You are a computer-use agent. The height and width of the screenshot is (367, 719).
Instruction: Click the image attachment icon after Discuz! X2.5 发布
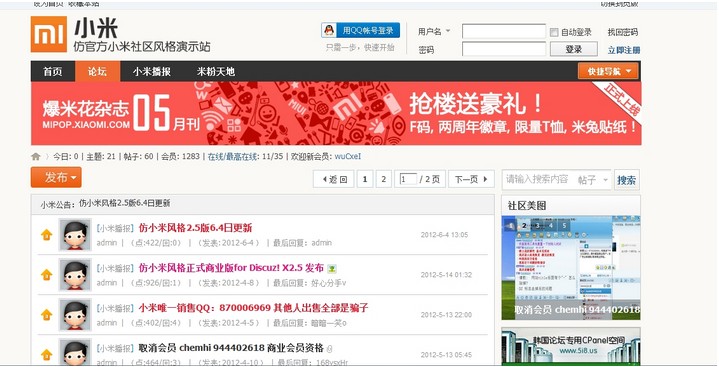tap(332, 269)
